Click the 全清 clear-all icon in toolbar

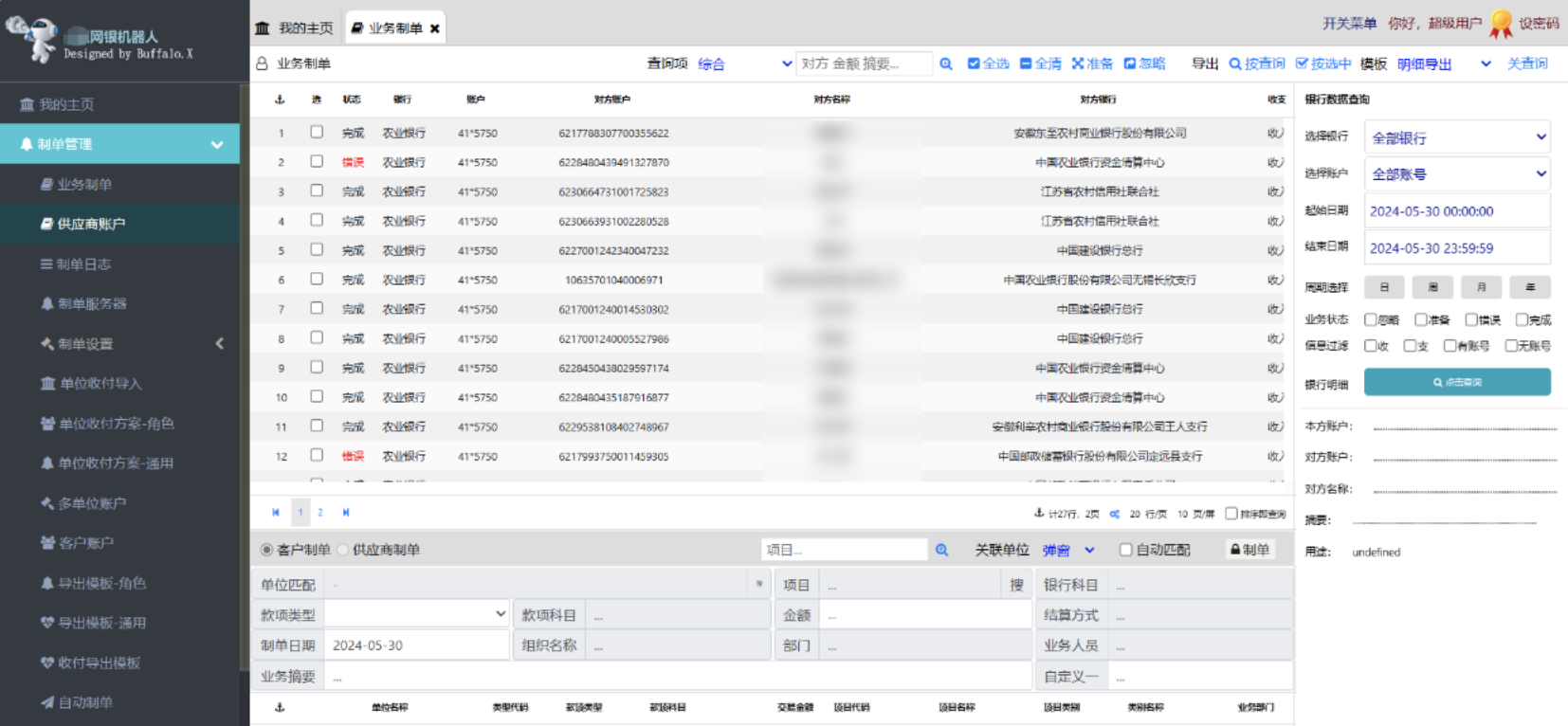[1026, 64]
